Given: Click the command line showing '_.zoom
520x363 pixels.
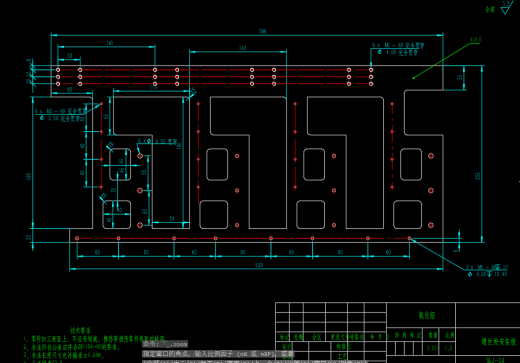Looking at the screenshot, I should [x=165, y=344].
